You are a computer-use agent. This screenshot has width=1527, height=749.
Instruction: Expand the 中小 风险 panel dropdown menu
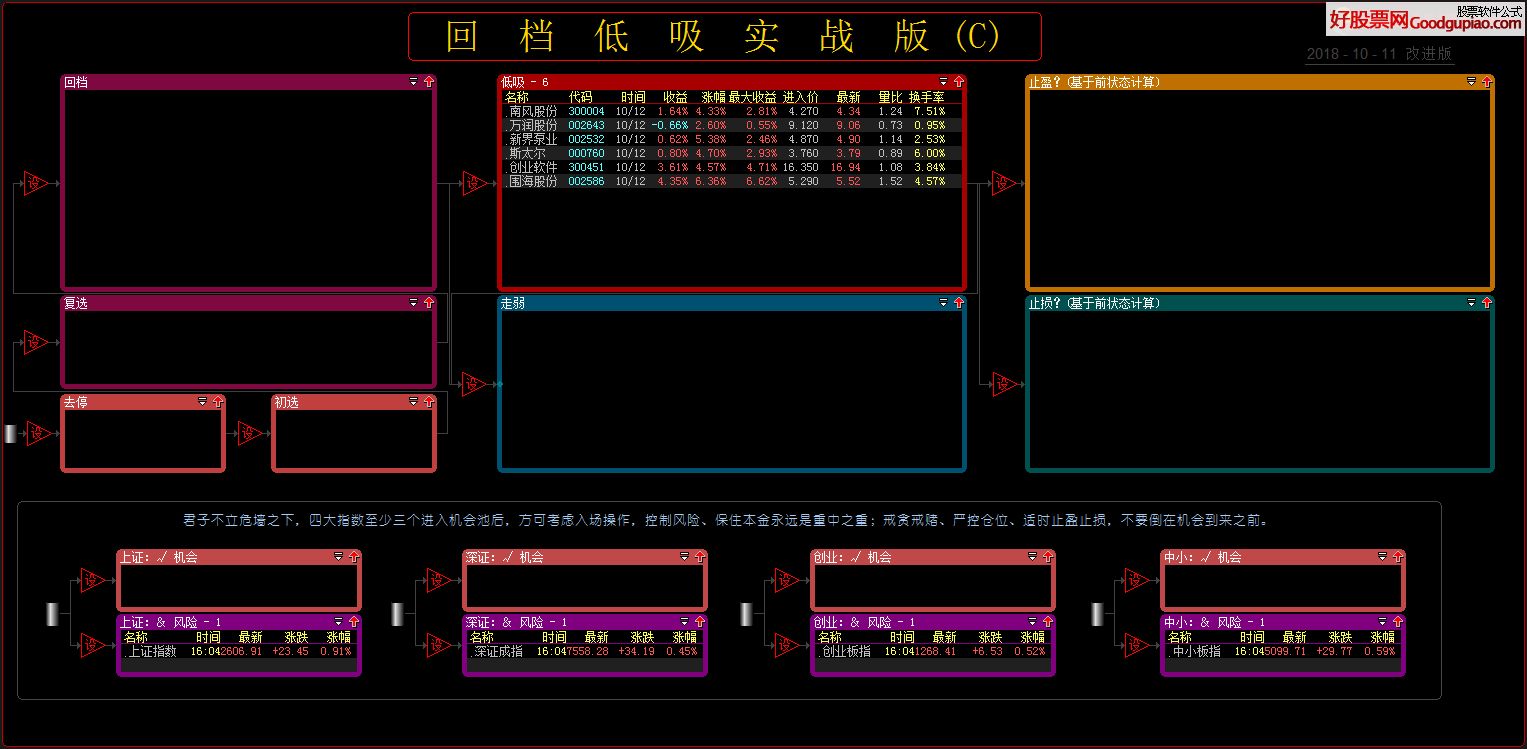[1383, 622]
